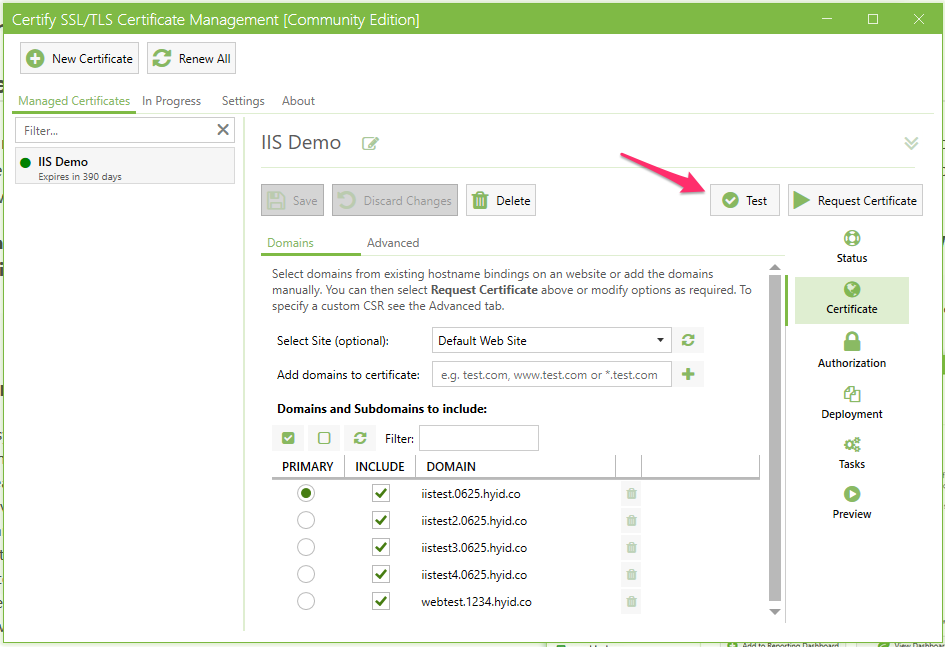The image size is (945, 647).
Task: Open the About tab
Action: click(298, 101)
